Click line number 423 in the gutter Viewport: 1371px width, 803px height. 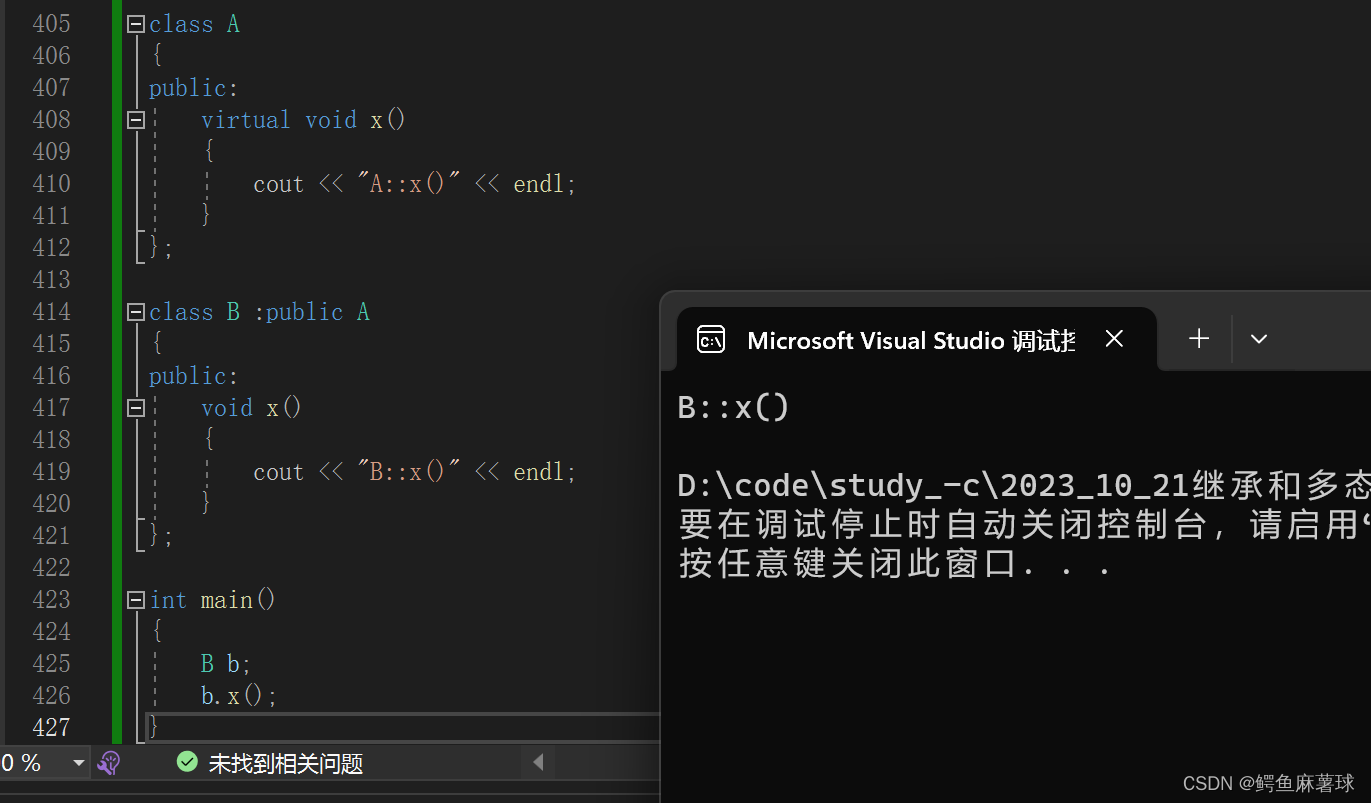pos(52,600)
